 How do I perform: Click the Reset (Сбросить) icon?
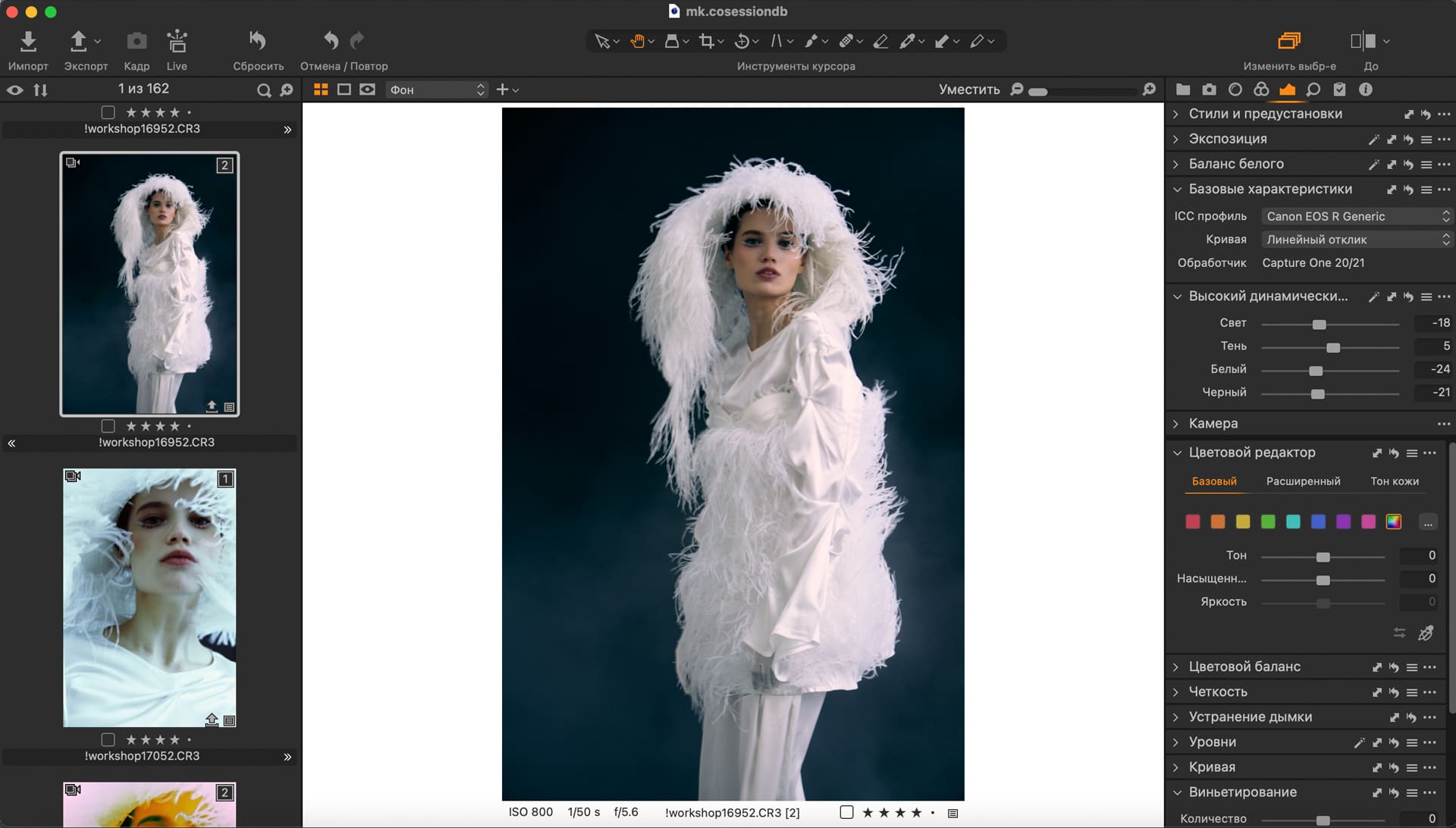pos(258,41)
